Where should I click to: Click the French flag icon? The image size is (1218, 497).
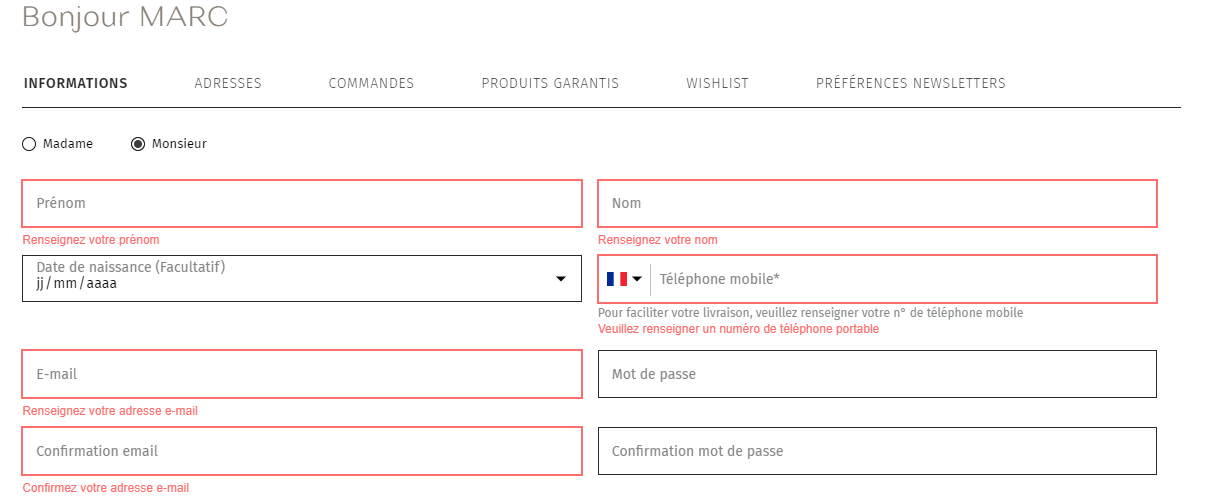(616, 279)
